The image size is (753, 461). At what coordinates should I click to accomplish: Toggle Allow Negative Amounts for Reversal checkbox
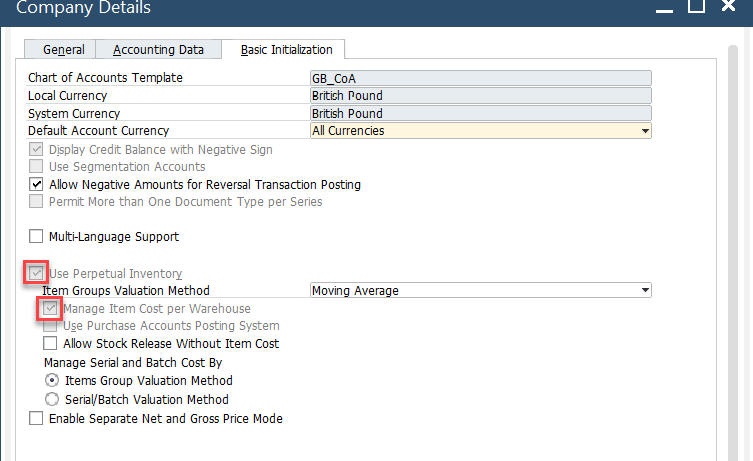tap(37, 185)
